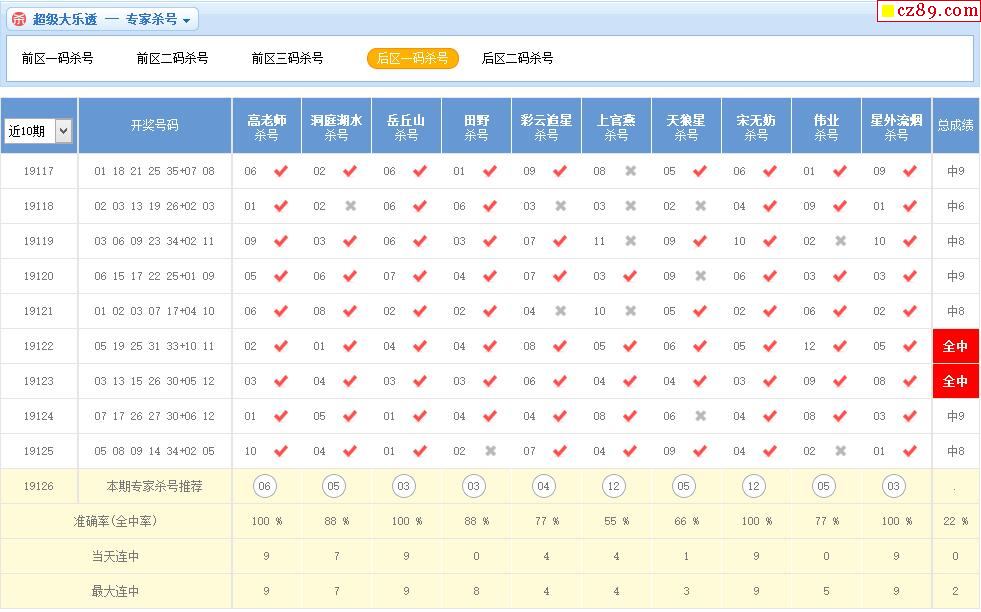Click the 本期专家杀号推荐 label
The width and height of the screenshot is (981, 612).
[155, 486]
